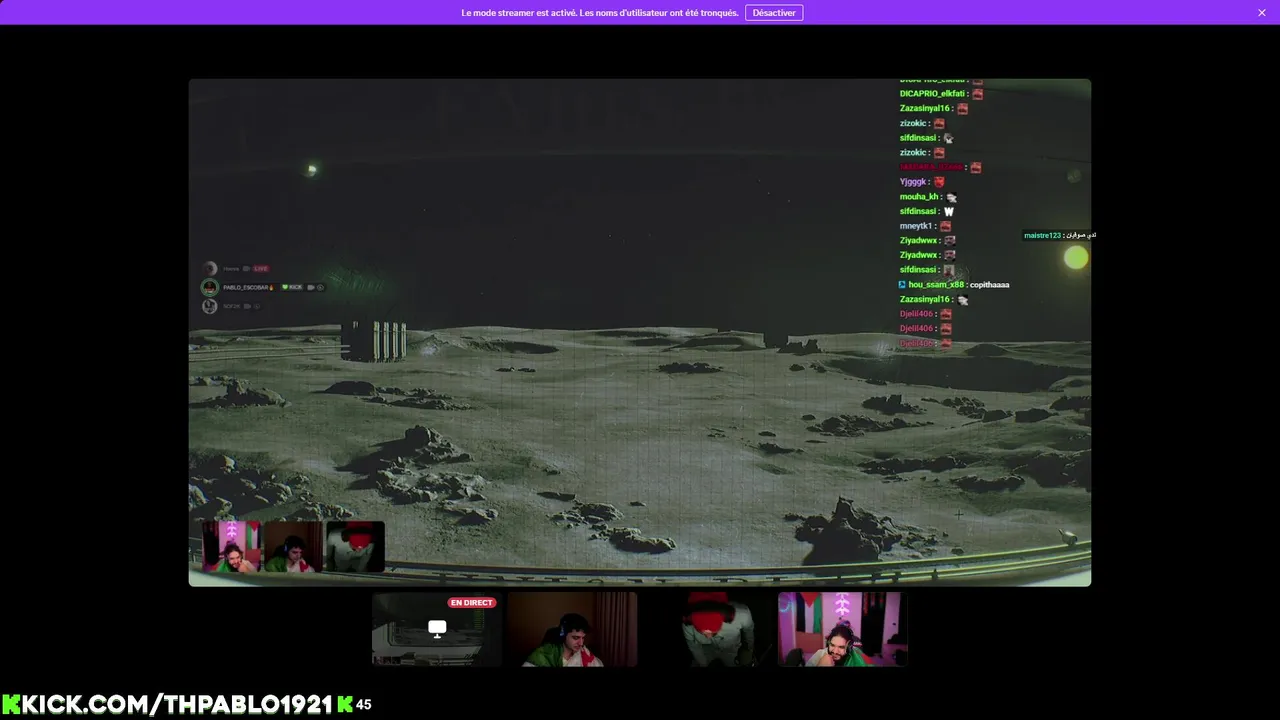Click the Yjgggk chat username
Screen dimensions: 1280x720
(x=914, y=182)
